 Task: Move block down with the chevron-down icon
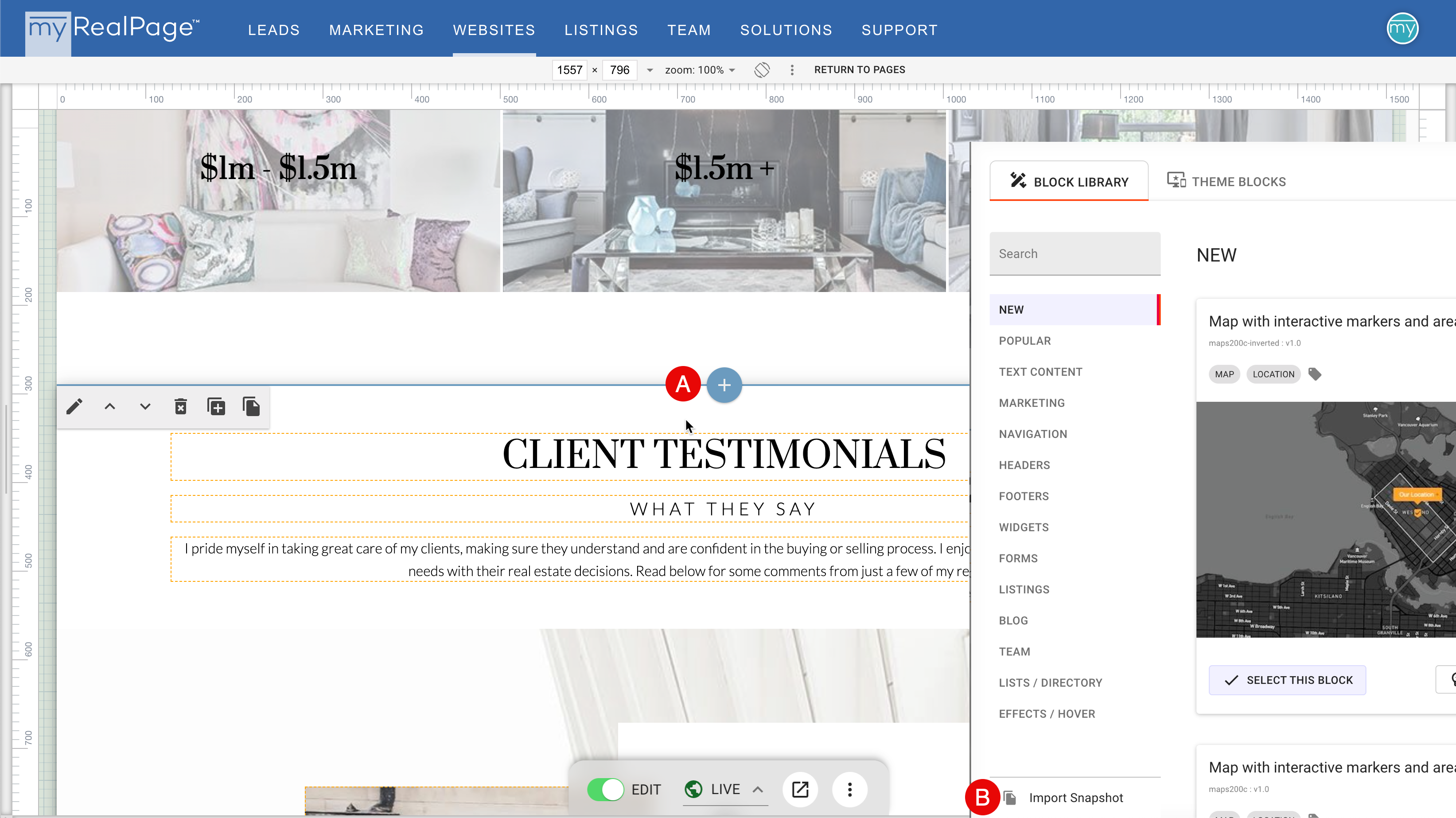pos(145,406)
